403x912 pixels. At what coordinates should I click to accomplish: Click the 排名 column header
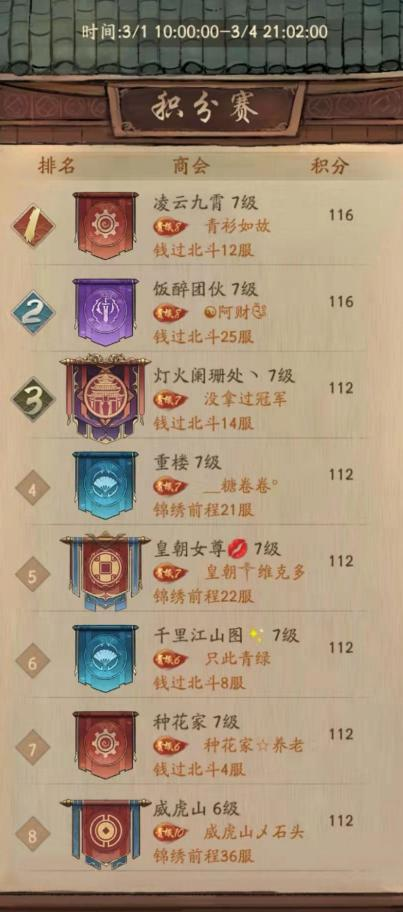[56, 166]
